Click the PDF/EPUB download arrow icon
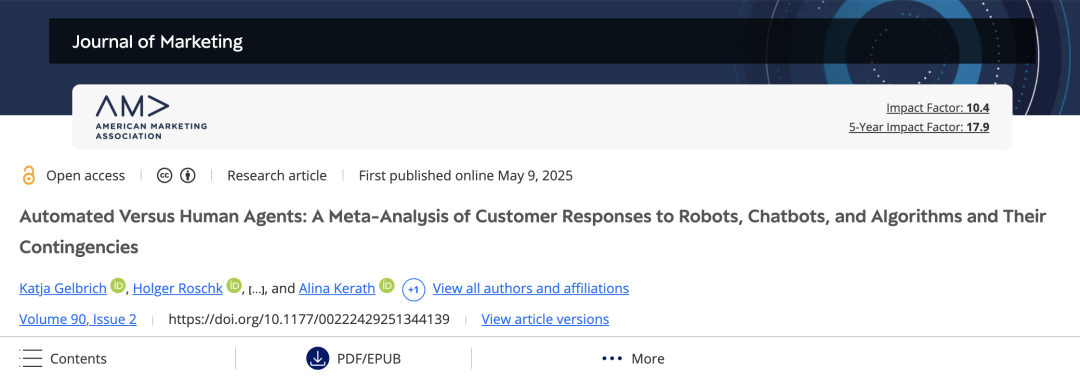 click(x=317, y=358)
